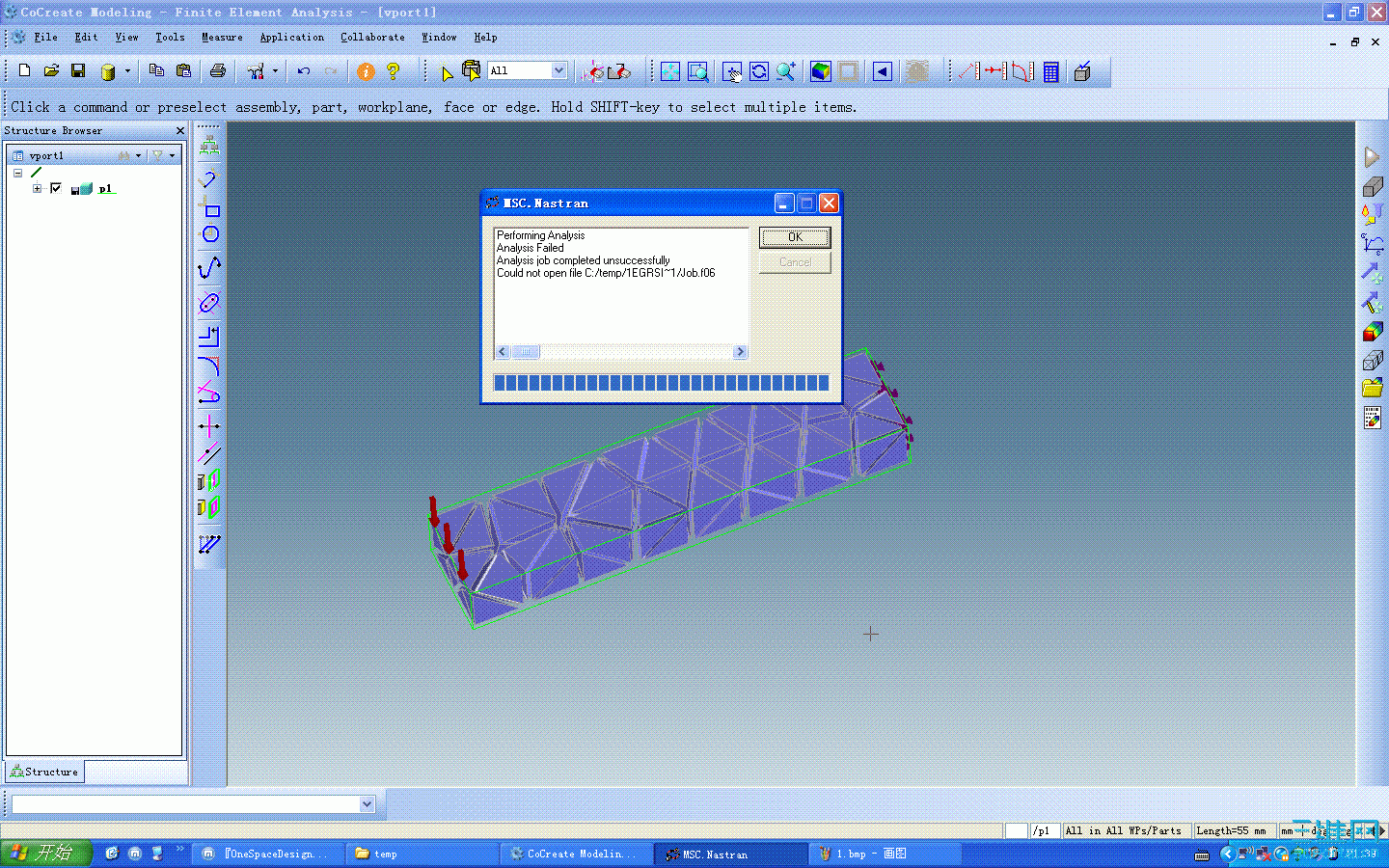Click the 3D box icon in the right toolbar

(x=1373, y=187)
